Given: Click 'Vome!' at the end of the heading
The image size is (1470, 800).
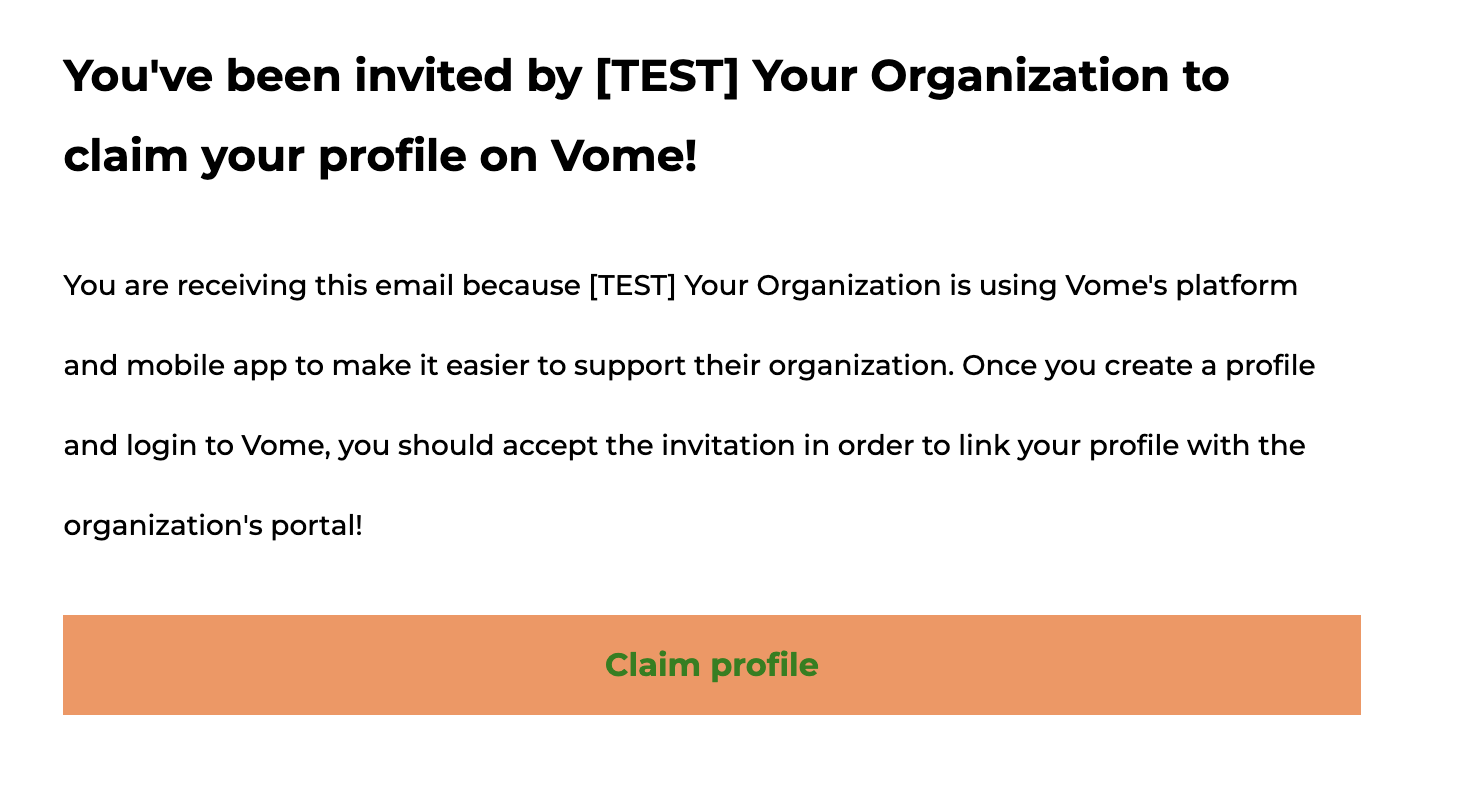Looking at the screenshot, I should (x=624, y=156).
